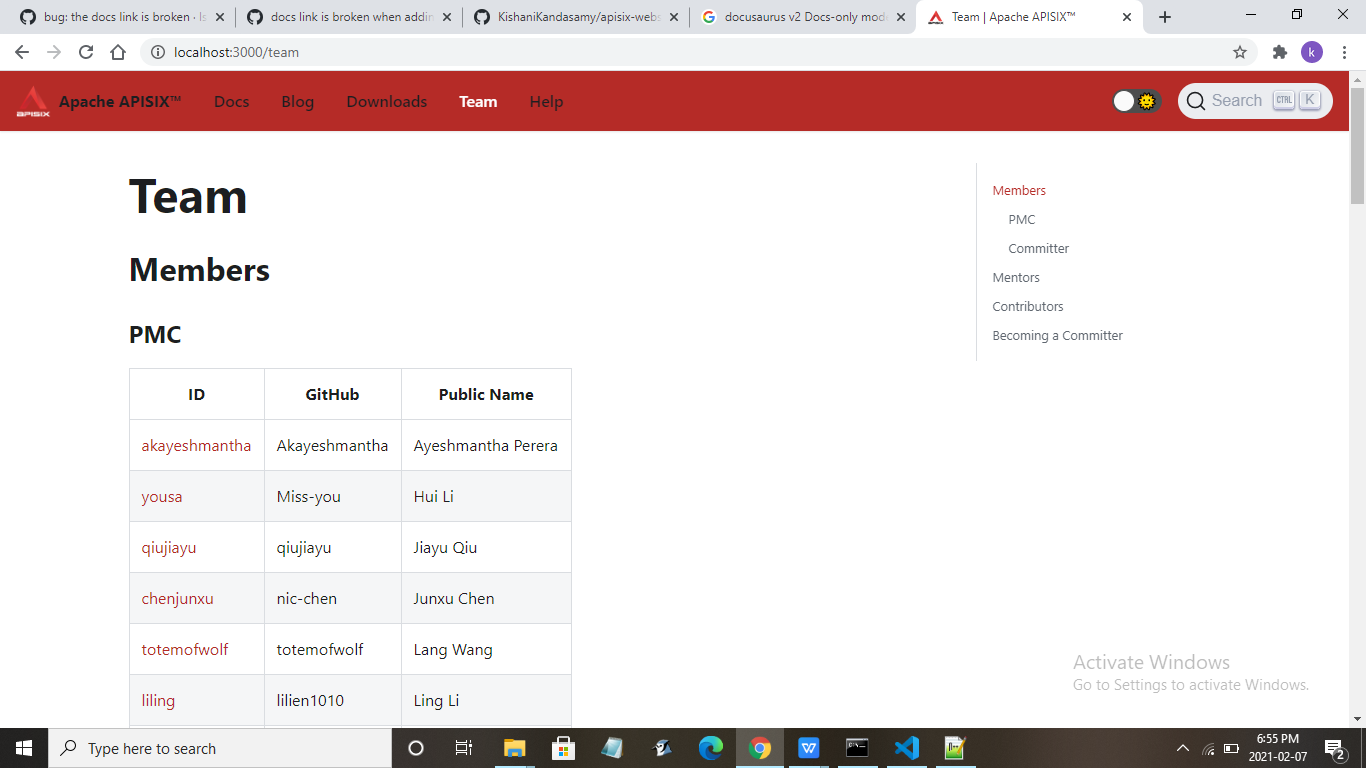Click the Ayeshmantha Perera name cell
The width and height of the screenshot is (1366, 768).
pos(486,446)
